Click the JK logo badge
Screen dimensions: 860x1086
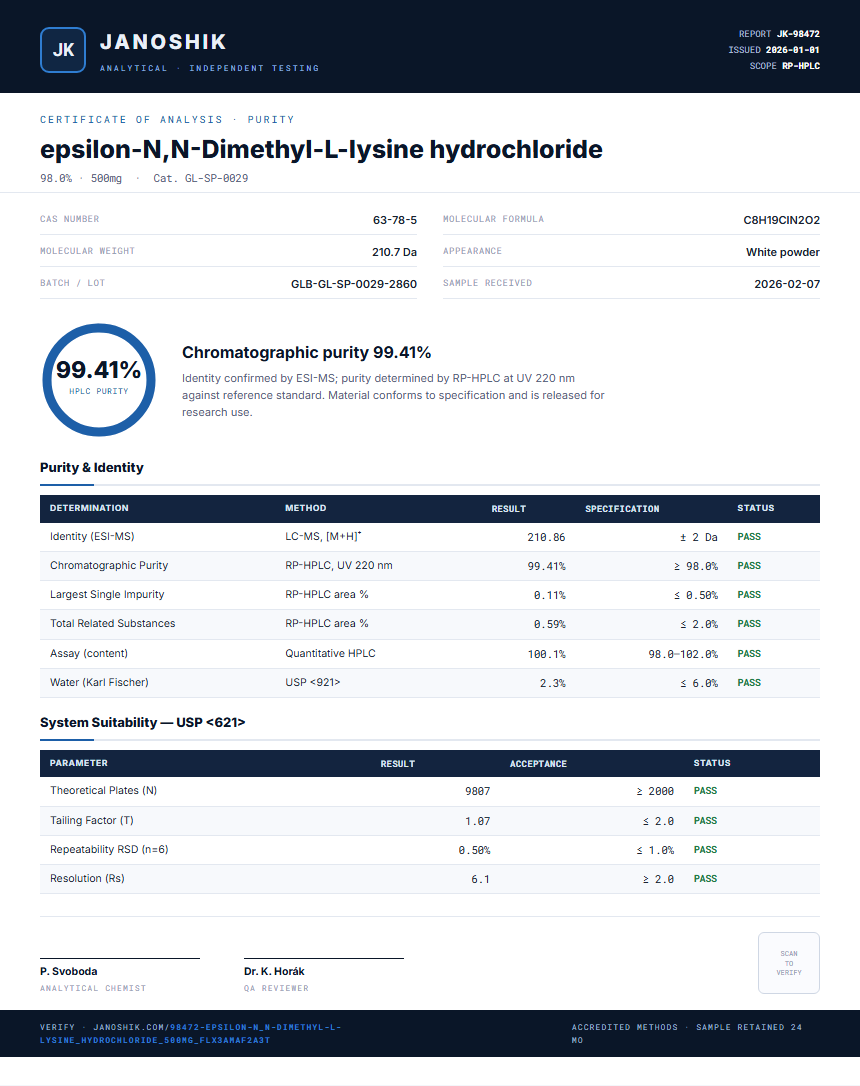click(63, 50)
